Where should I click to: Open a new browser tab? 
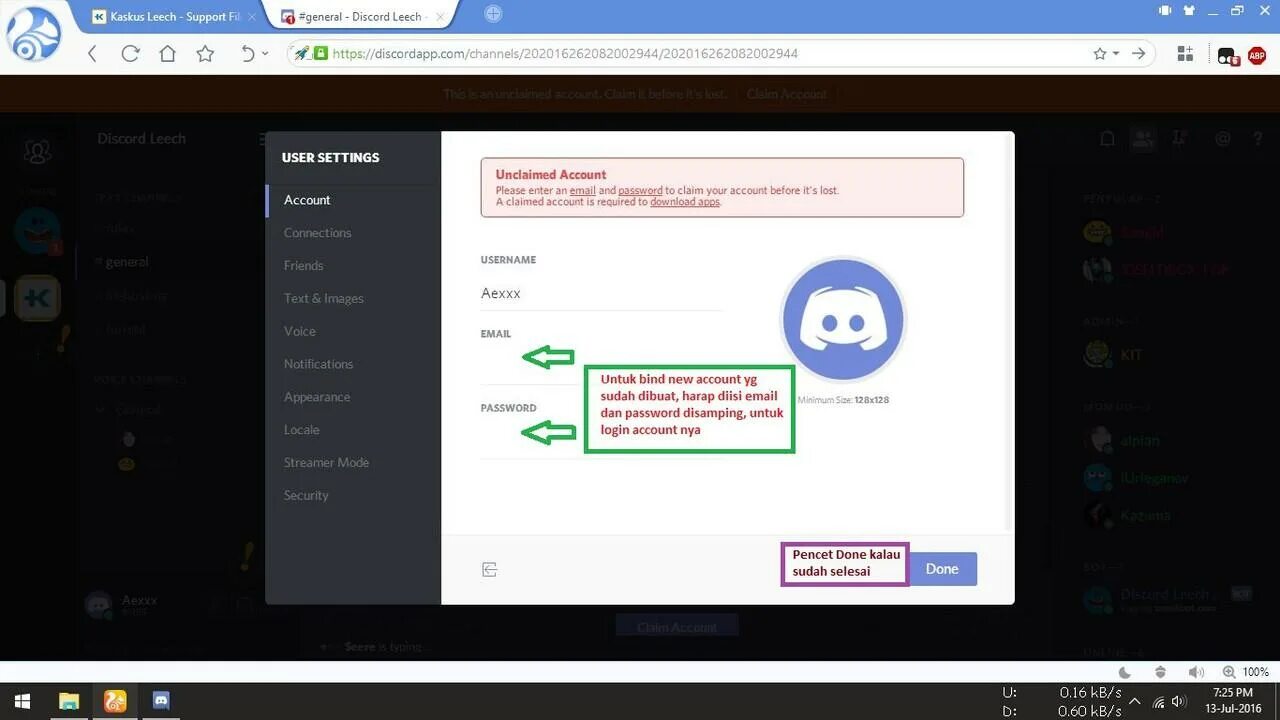pos(493,14)
